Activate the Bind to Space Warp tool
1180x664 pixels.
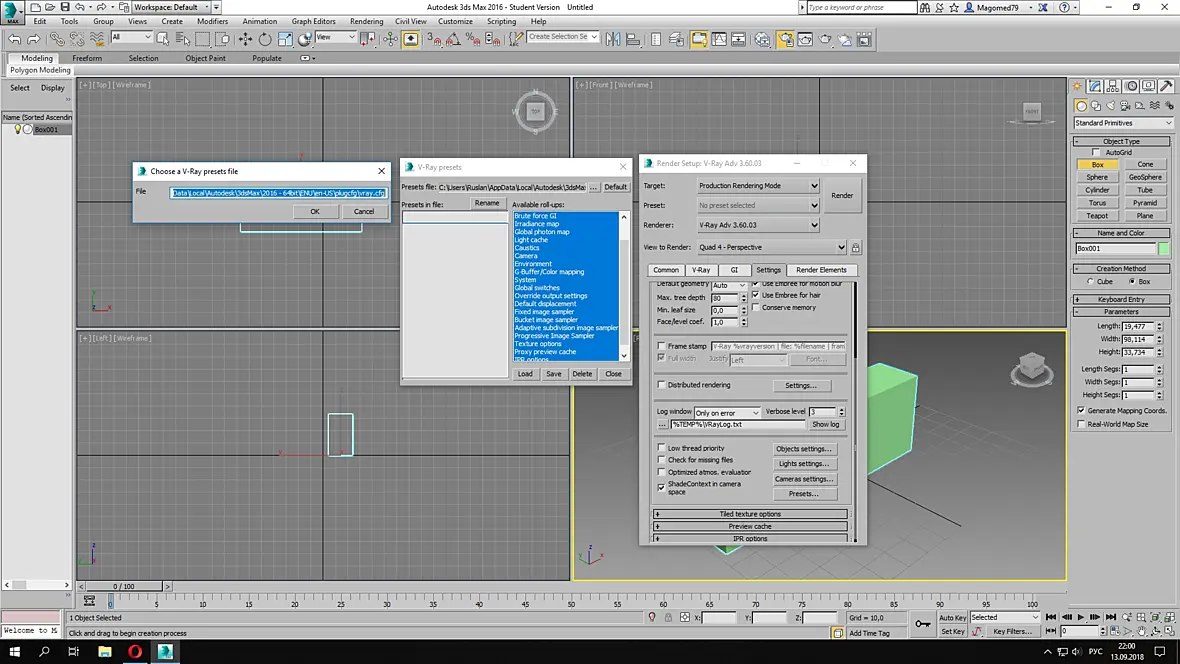(x=97, y=39)
